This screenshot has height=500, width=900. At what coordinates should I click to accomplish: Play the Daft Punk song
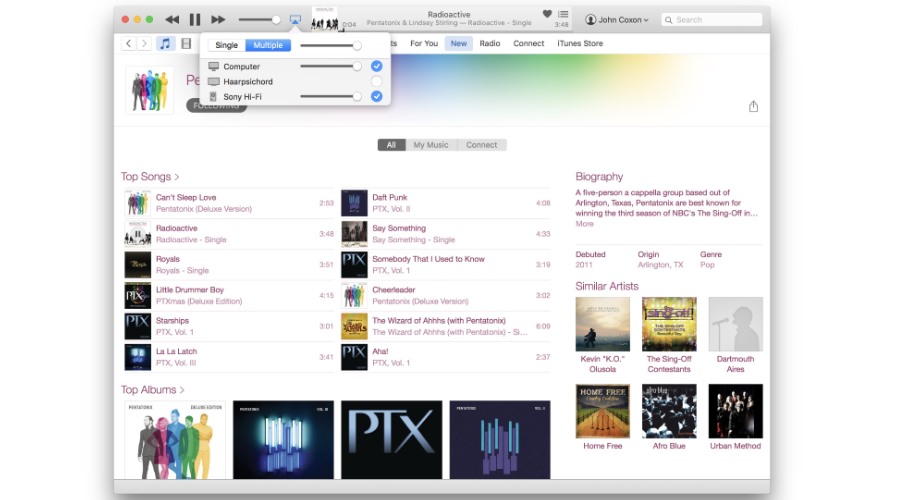pyautogui.click(x=446, y=203)
